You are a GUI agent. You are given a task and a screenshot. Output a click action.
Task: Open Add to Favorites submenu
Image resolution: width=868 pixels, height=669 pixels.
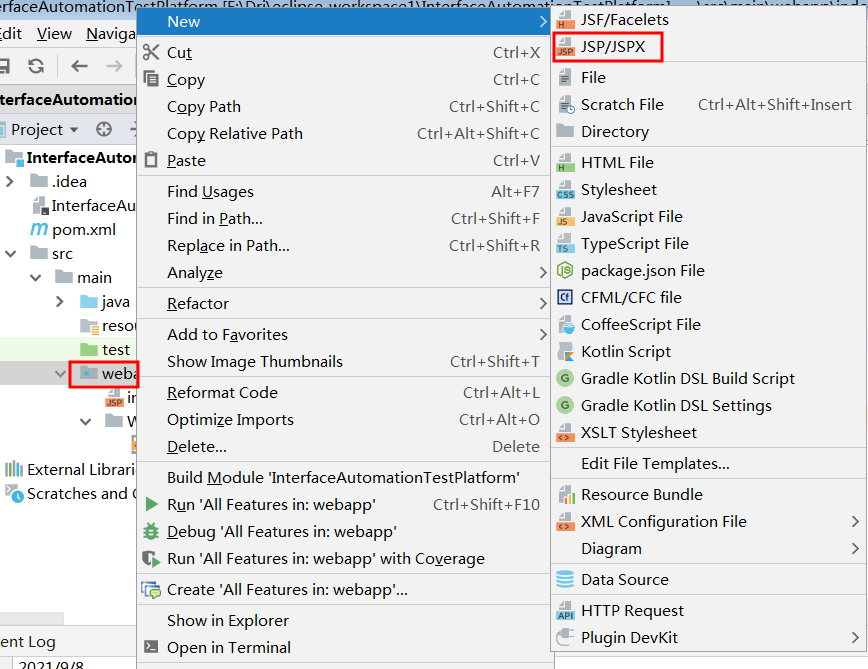(343, 334)
